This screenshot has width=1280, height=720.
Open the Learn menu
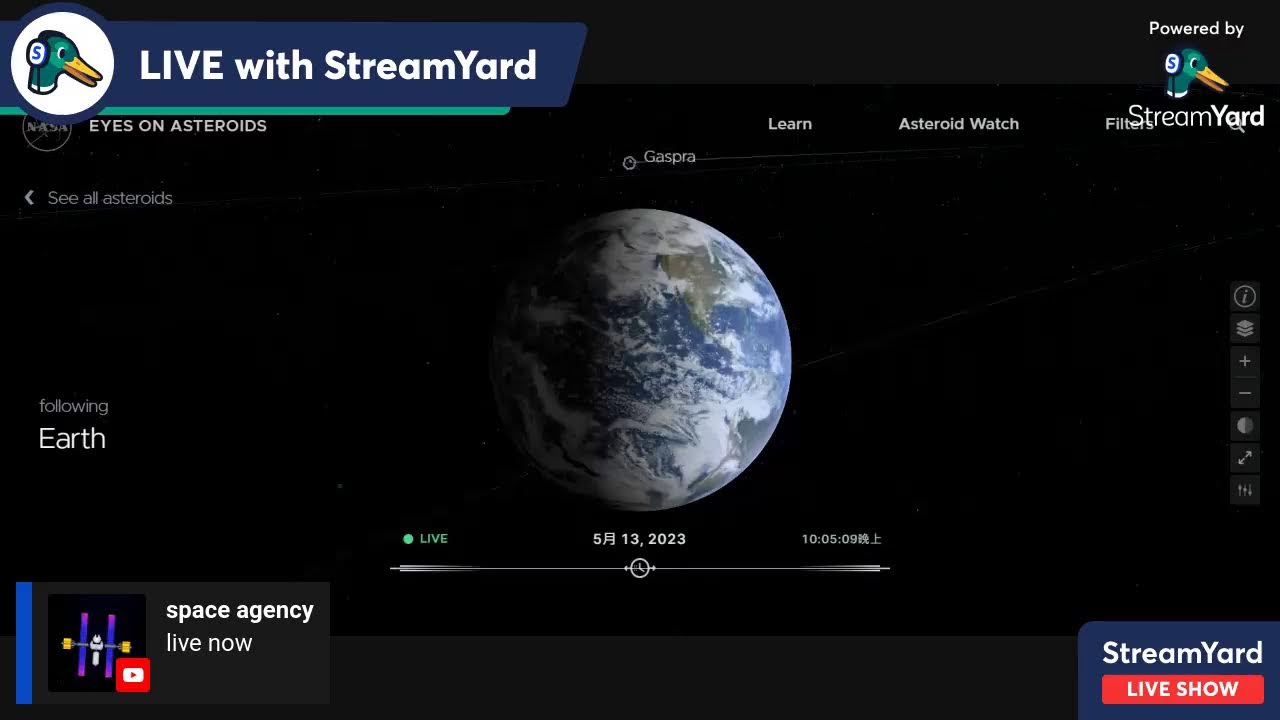coord(790,124)
